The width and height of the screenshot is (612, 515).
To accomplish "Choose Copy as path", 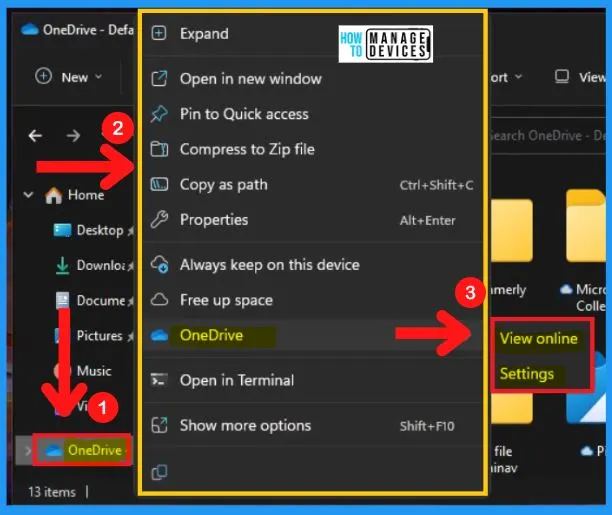I will pos(312,184).
